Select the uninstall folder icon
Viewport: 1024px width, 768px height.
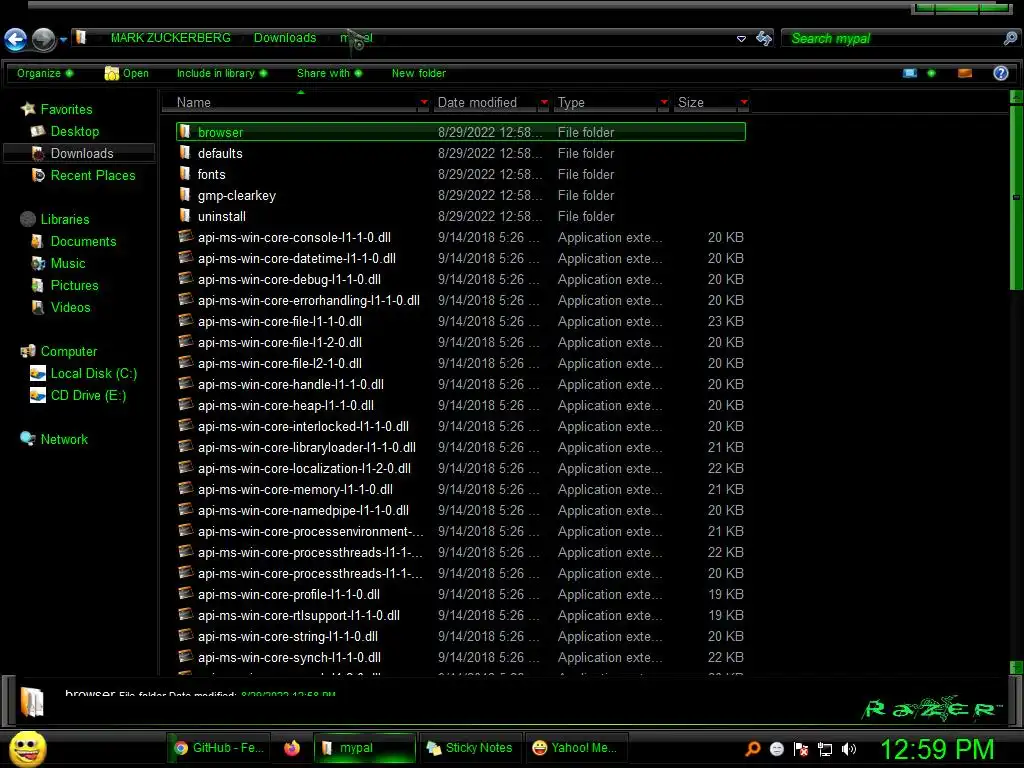tap(185, 216)
